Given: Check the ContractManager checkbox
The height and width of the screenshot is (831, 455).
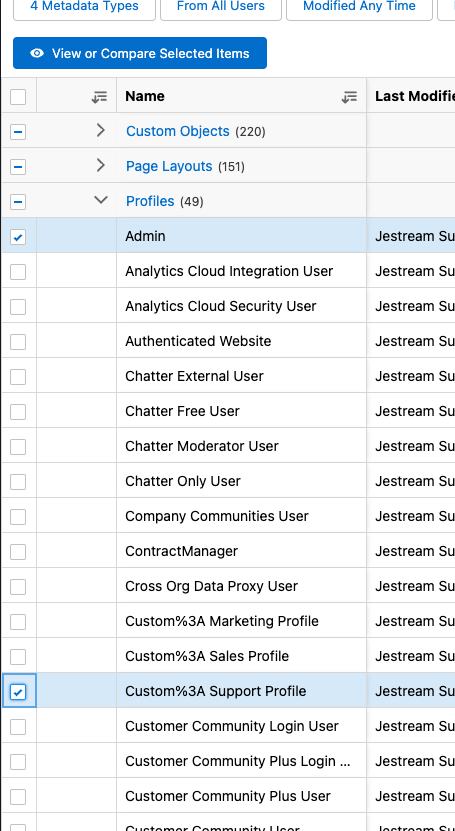Looking at the screenshot, I should click(18, 552).
